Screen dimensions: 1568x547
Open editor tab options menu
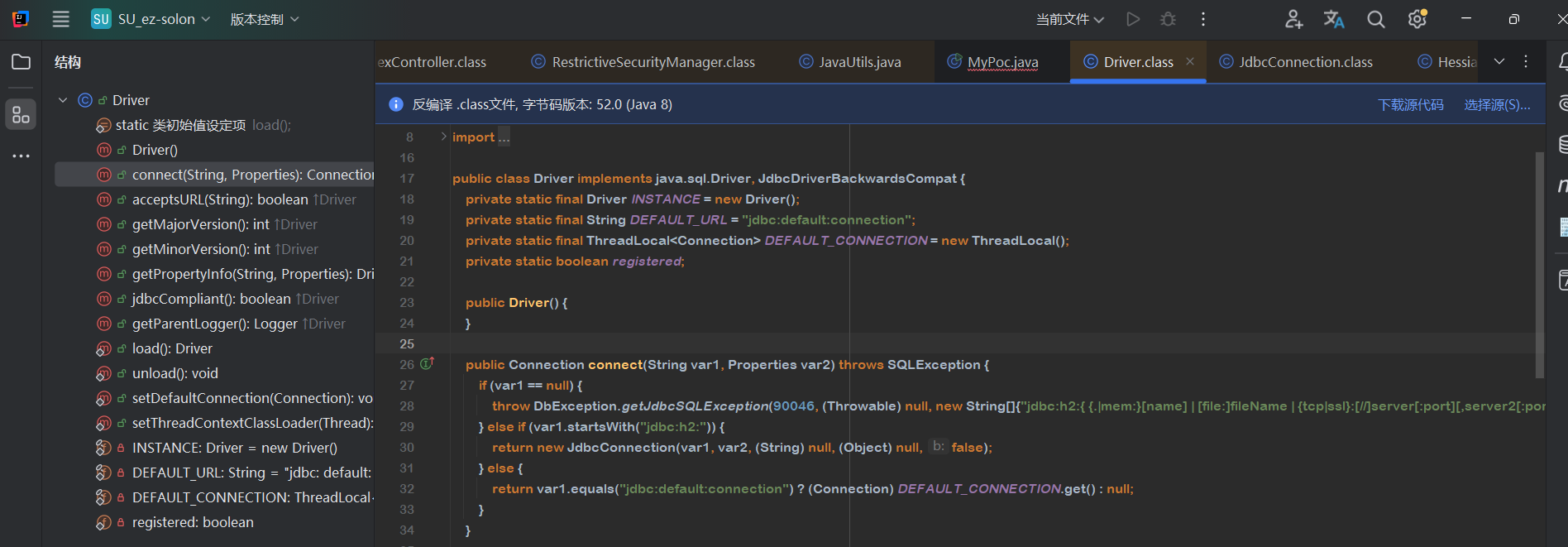click(x=1526, y=62)
